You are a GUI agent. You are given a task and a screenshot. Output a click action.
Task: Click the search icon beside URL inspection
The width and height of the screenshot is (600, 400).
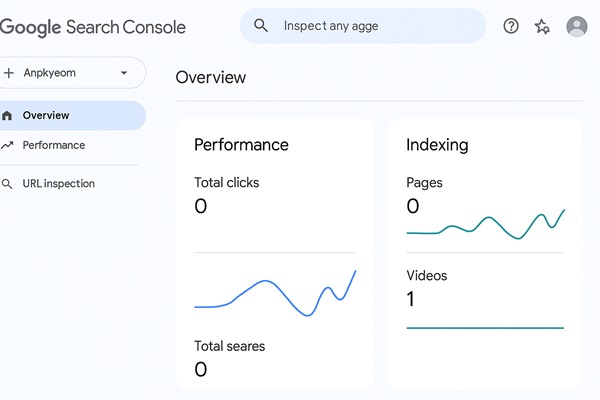tap(8, 184)
